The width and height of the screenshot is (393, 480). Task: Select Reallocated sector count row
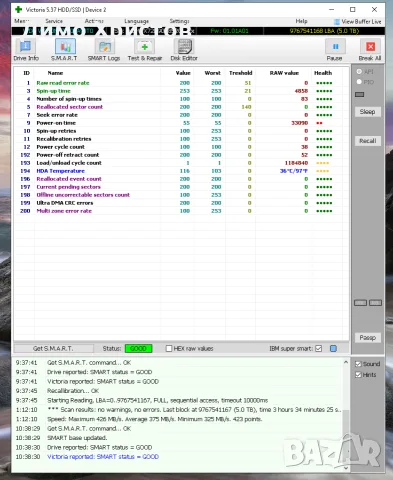coord(181,107)
